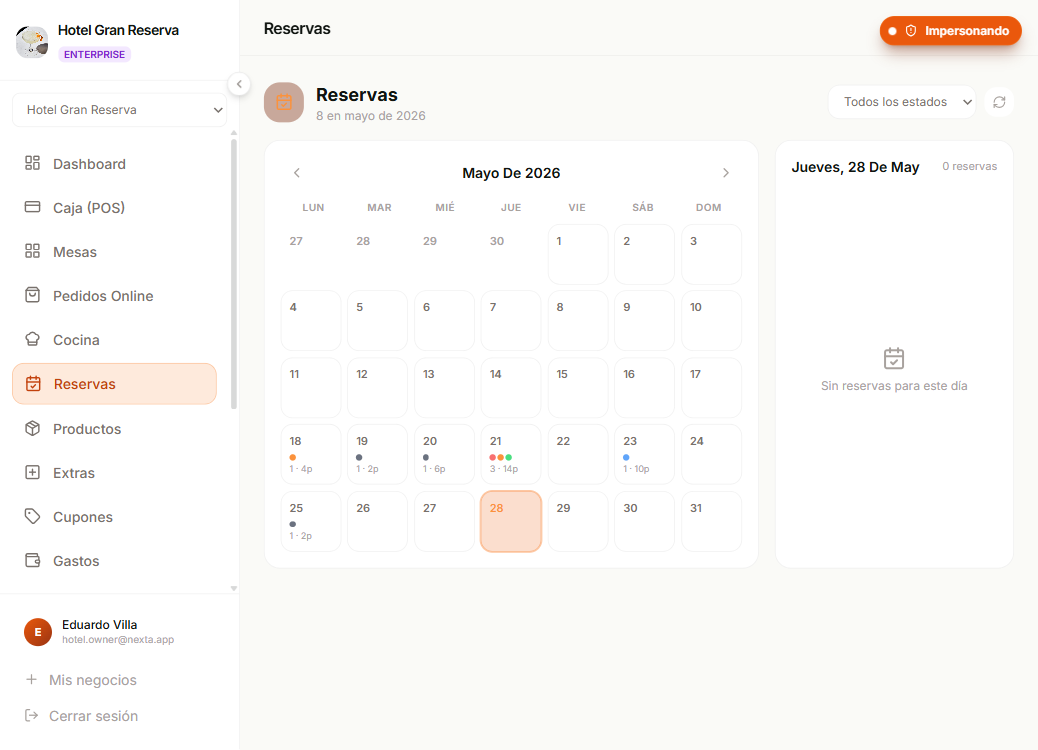Viewport: 1038px width, 750px height.
Task: Click the shield icon in Impersonando badge
Action: click(911, 31)
